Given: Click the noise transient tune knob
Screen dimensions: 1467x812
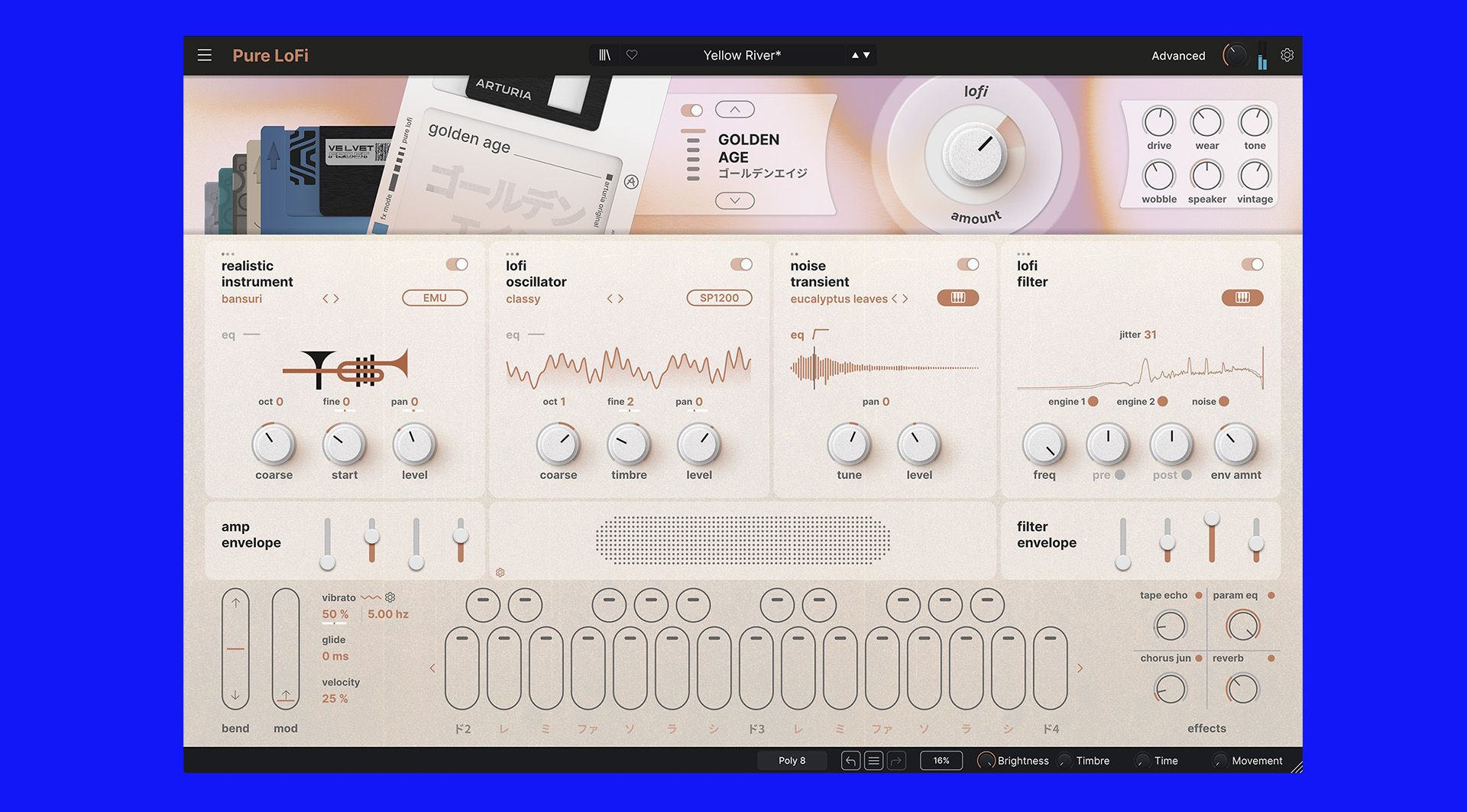Looking at the screenshot, I should (849, 445).
